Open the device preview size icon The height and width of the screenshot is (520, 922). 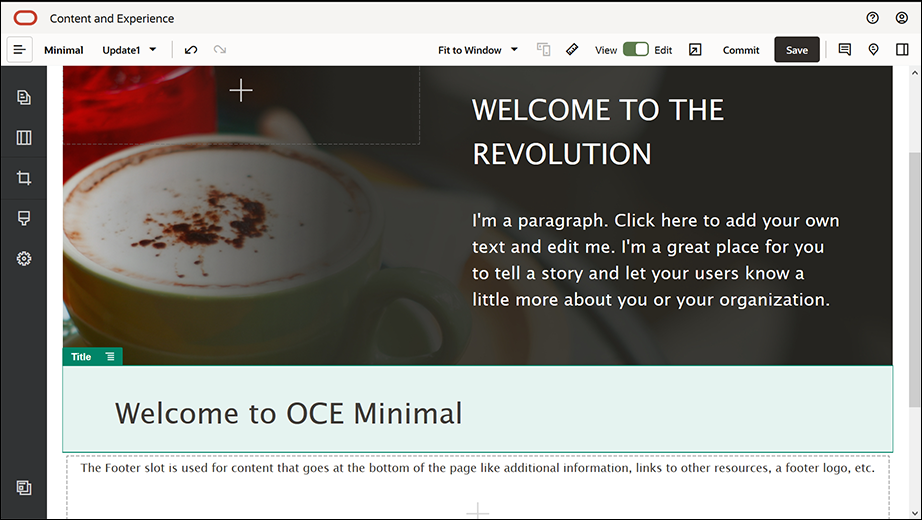click(x=543, y=50)
